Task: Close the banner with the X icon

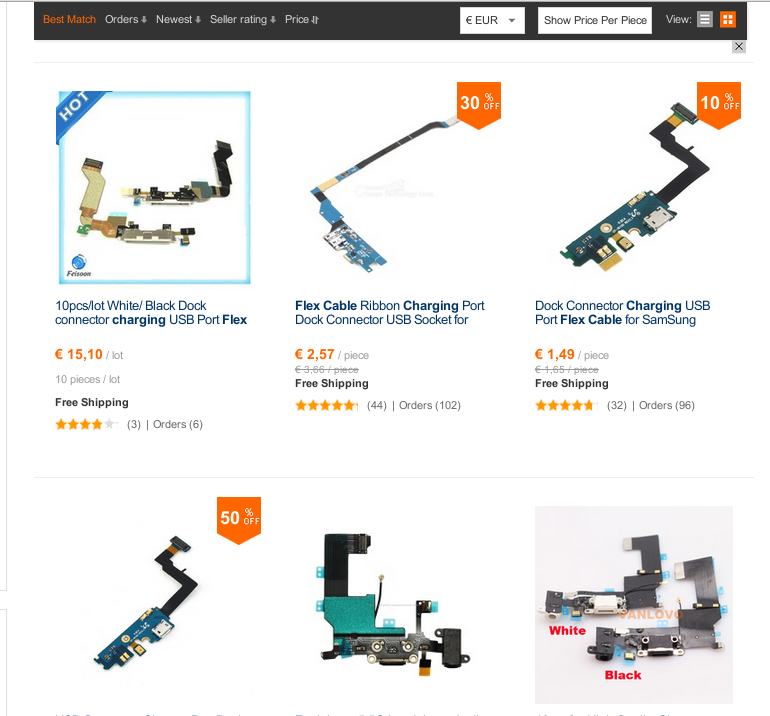Action: point(739,47)
